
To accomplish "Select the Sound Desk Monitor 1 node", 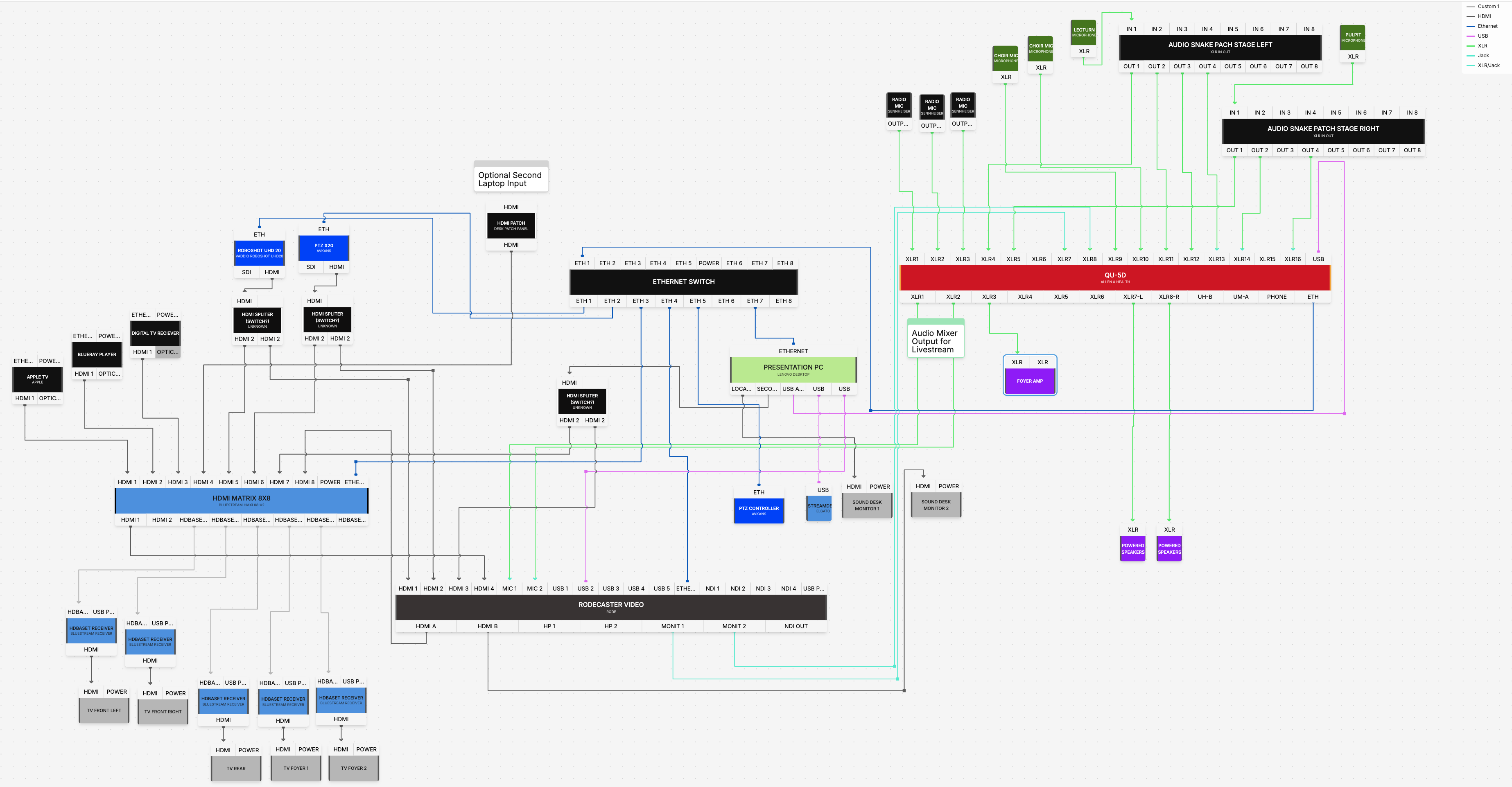I will pos(867,505).
